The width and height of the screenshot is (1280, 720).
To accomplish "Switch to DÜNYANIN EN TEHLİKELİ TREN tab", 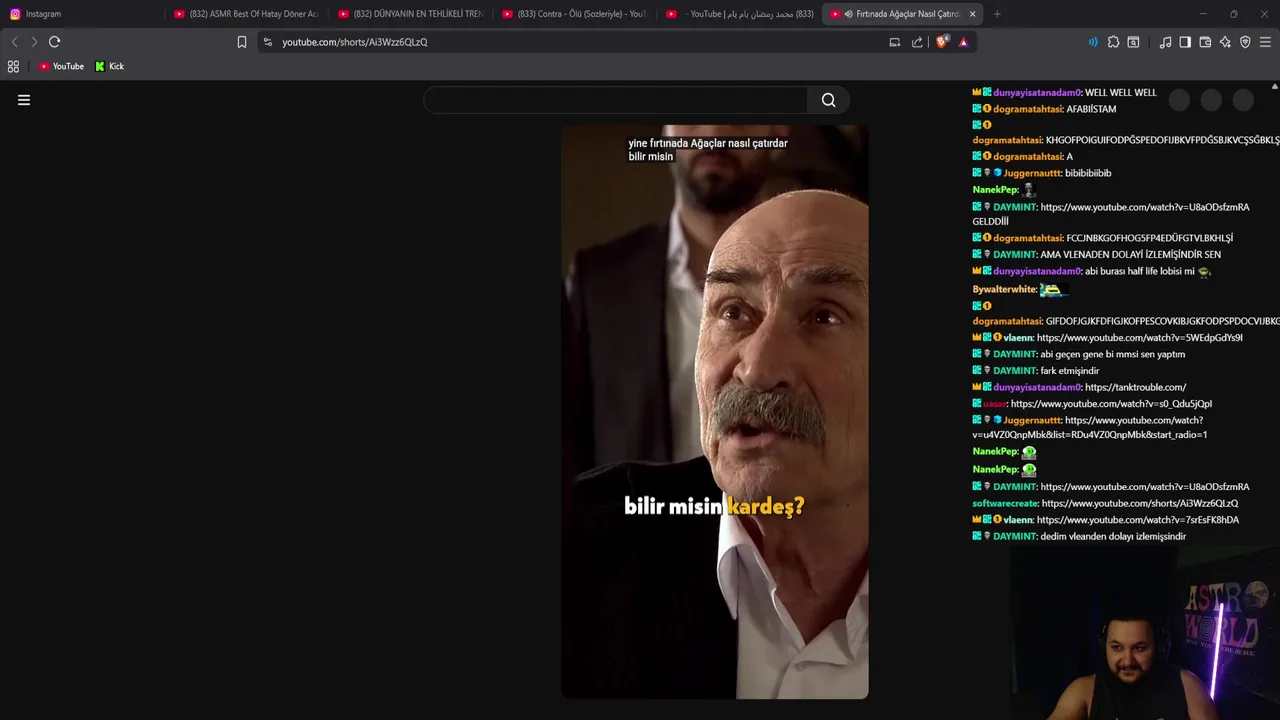I will coord(410,14).
